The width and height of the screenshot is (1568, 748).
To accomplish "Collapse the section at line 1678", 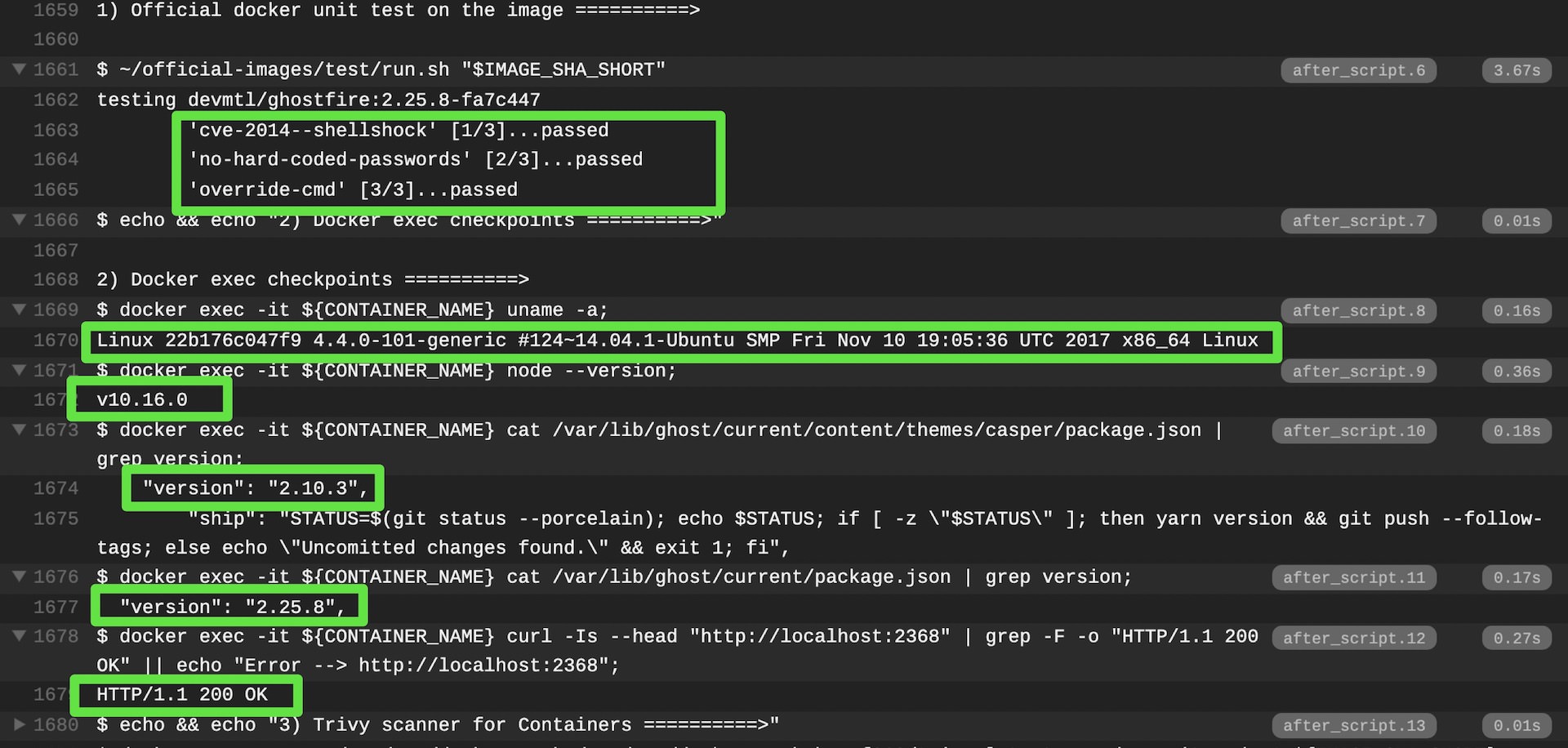I will click(20, 636).
